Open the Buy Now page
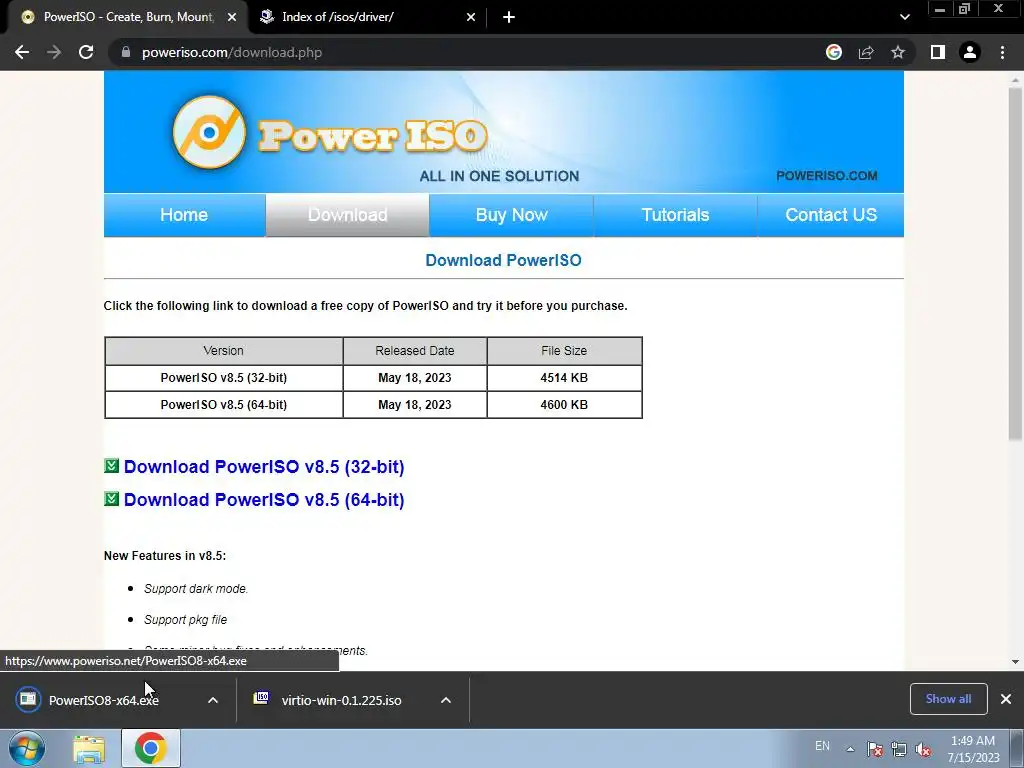Viewport: 1024px width, 768px height. pos(511,215)
